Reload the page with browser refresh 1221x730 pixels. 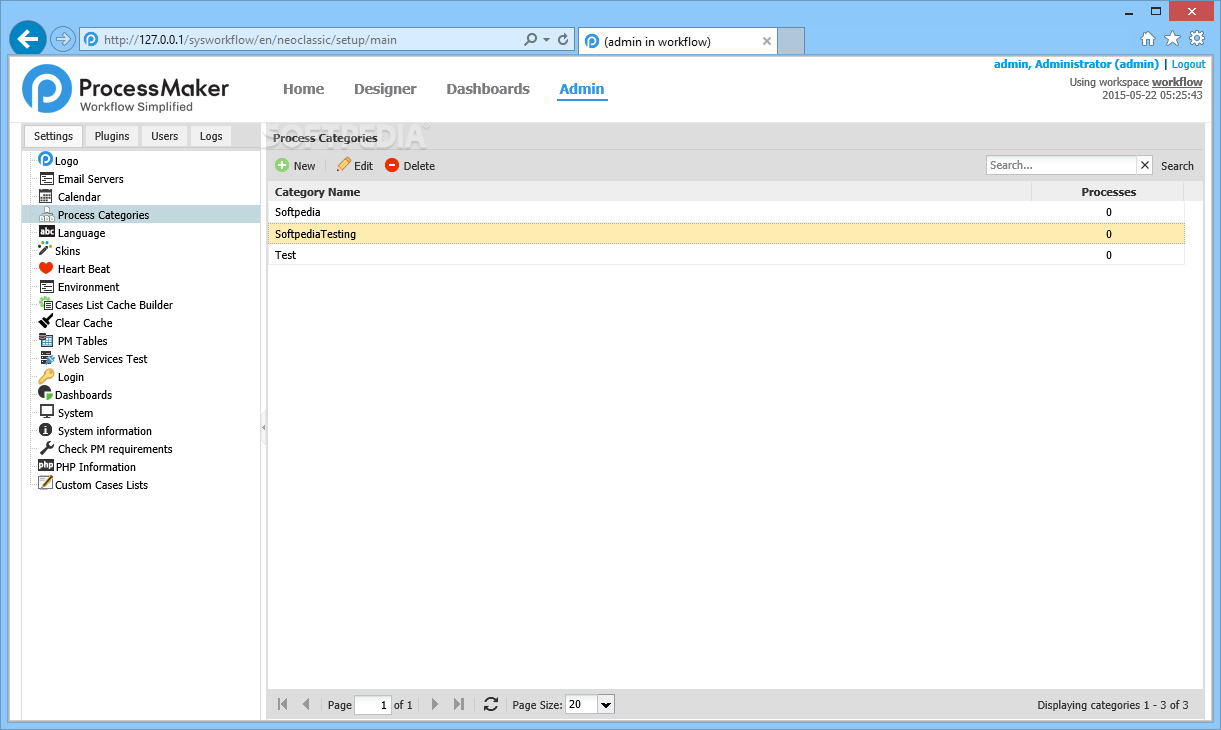(564, 40)
